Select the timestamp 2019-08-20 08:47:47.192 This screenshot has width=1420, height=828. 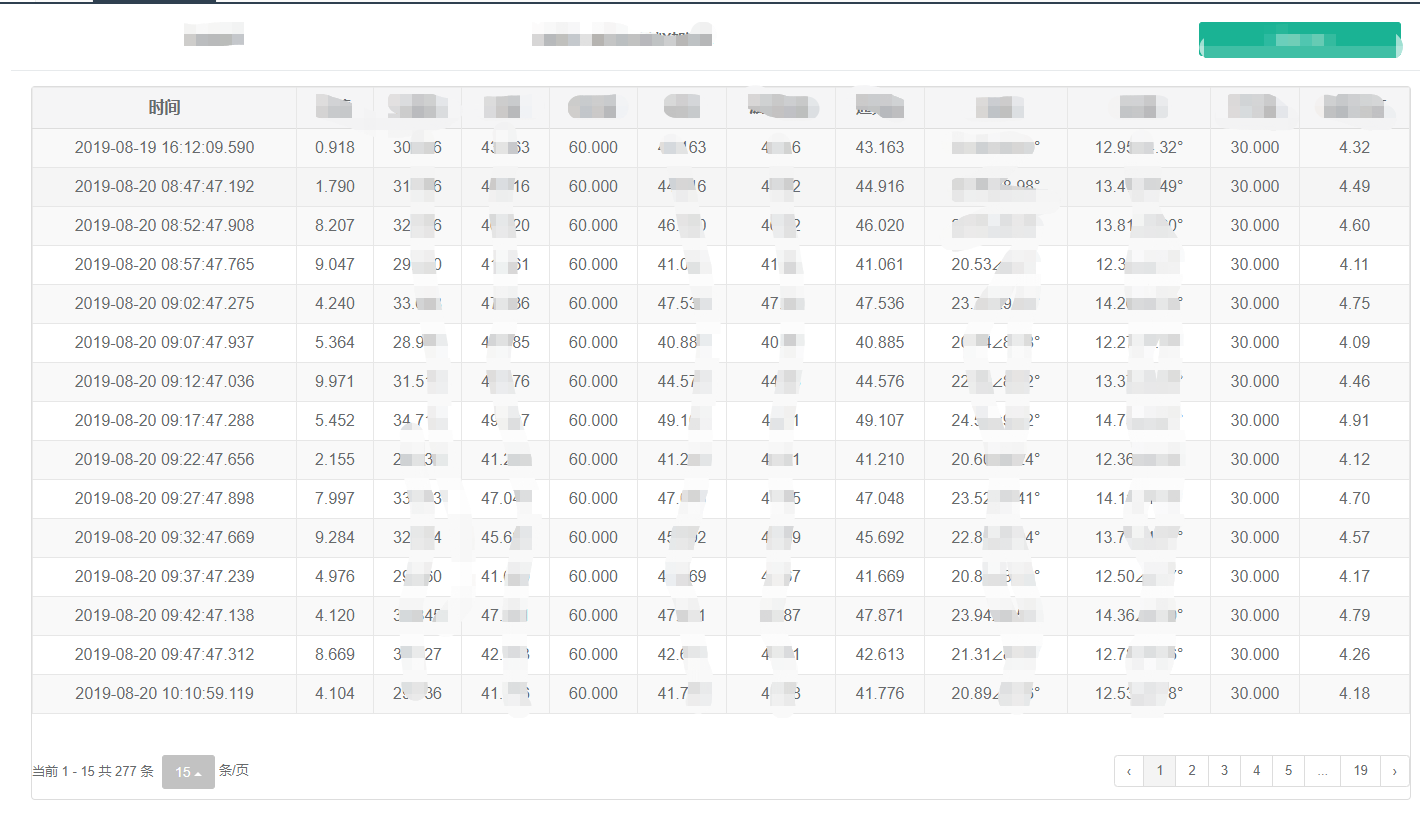[x=164, y=186]
